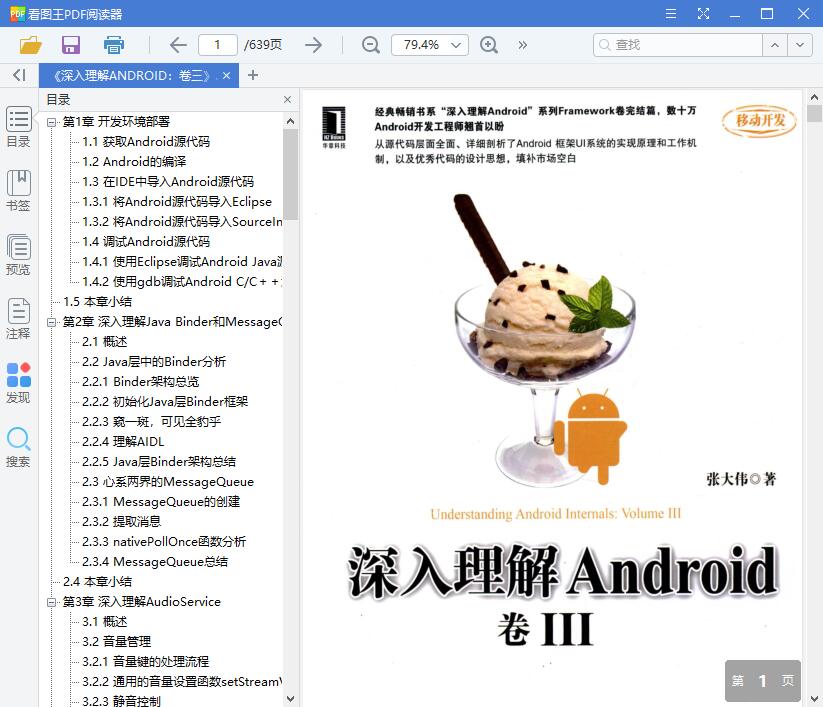Jump to 3.1 概述
This screenshot has width=823, height=707.
tap(104, 621)
